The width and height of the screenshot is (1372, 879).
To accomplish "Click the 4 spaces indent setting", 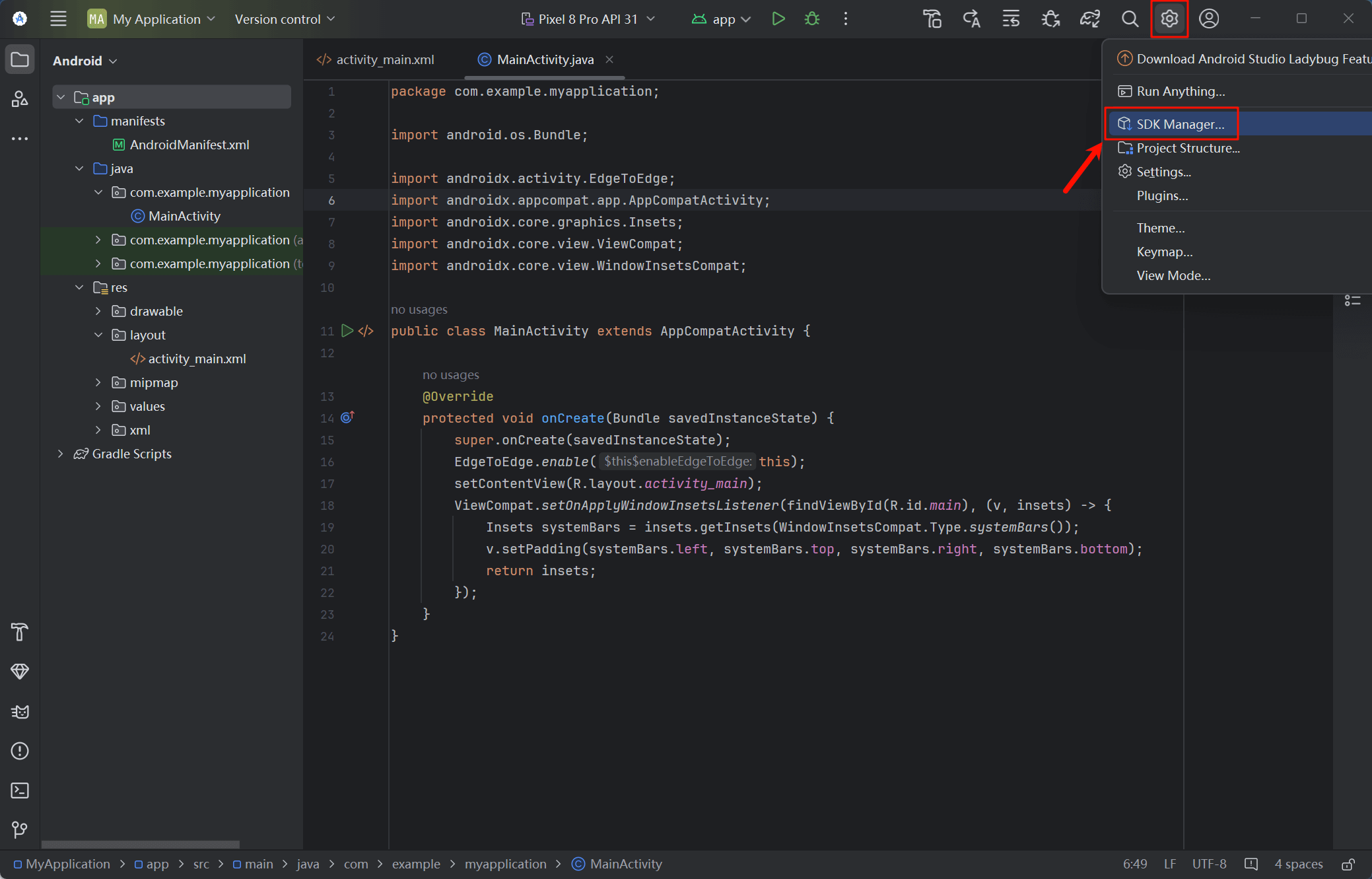I will tap(1299, 864).
